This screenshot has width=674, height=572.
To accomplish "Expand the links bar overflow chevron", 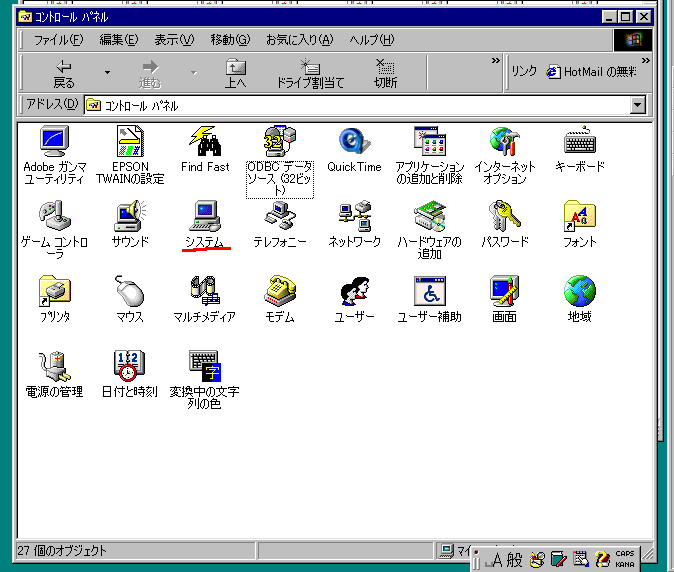I will (x=645, y=62).
